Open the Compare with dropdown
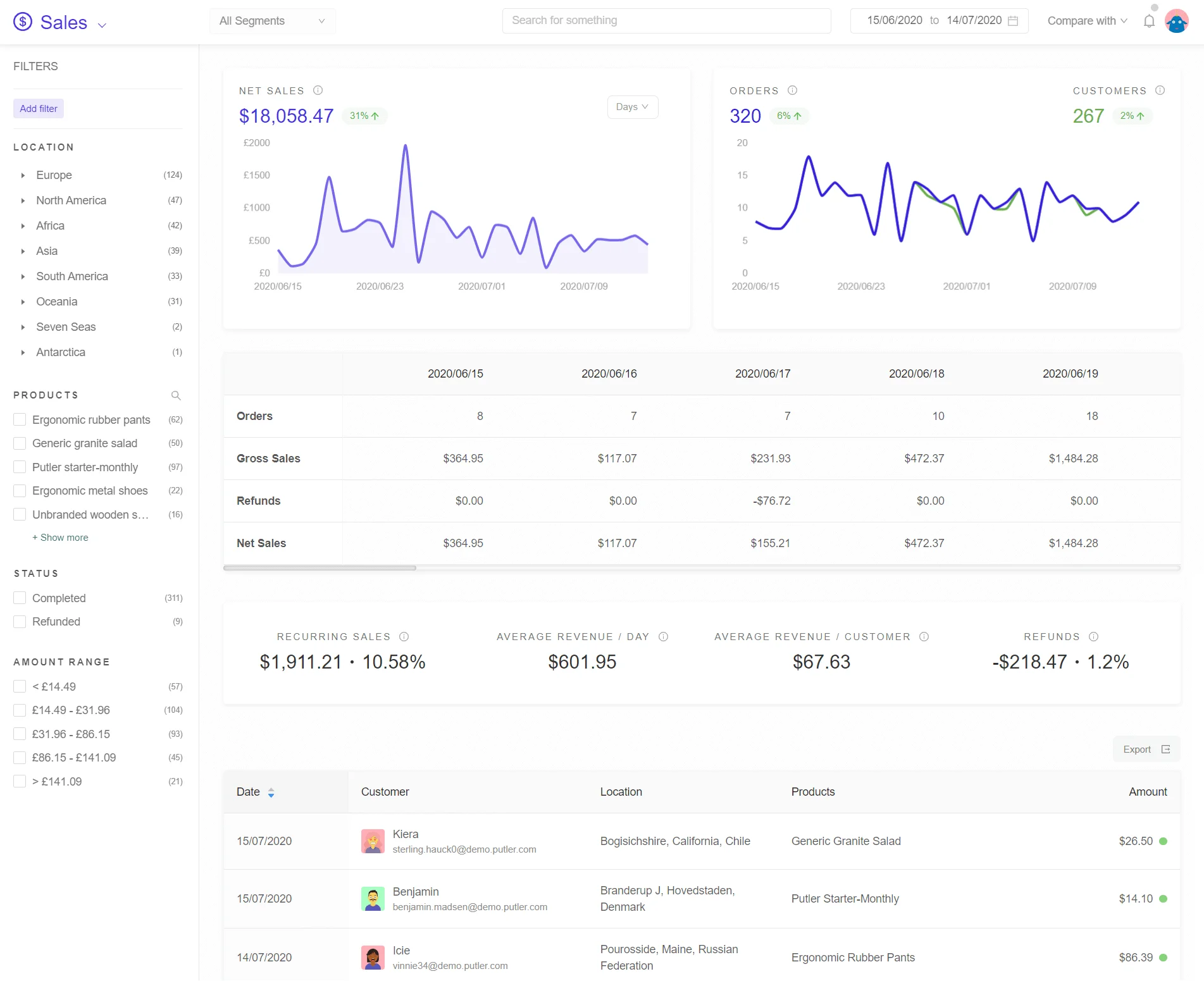This screenshot has width=1204, height=981. (1087, 21)
